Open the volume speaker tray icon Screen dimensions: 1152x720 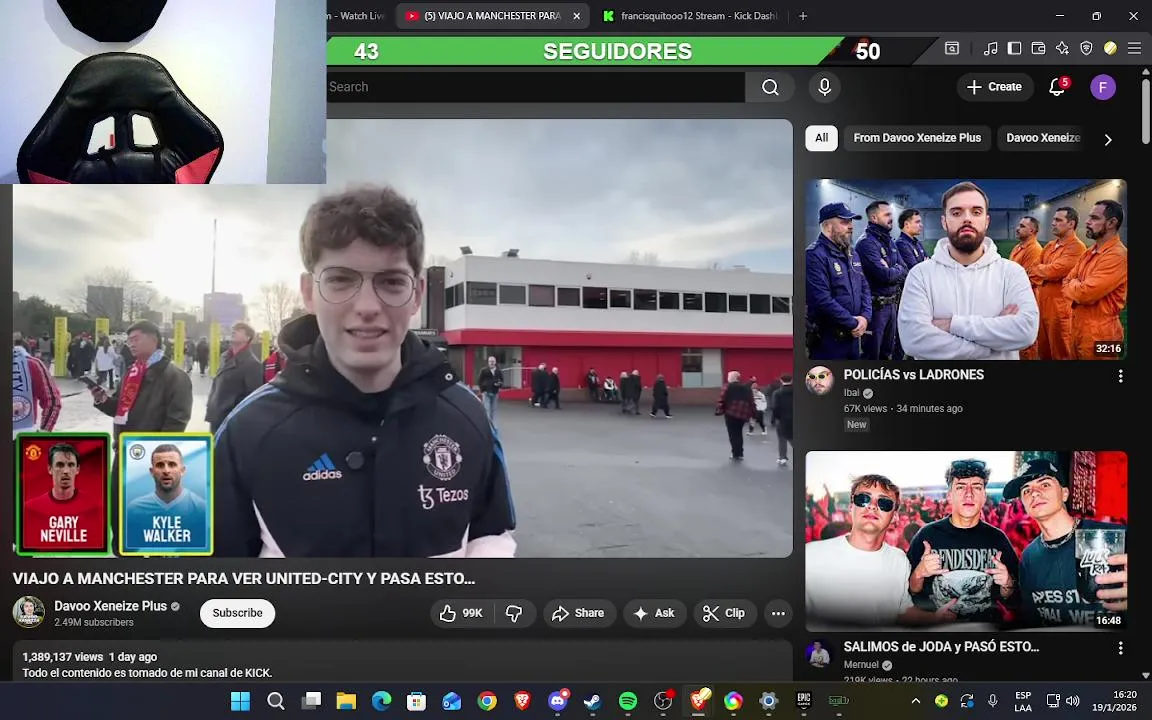(1073, 701)
